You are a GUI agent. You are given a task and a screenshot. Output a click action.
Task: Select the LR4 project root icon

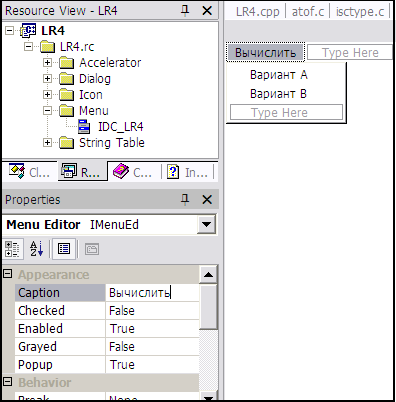(x=29, y=31)
